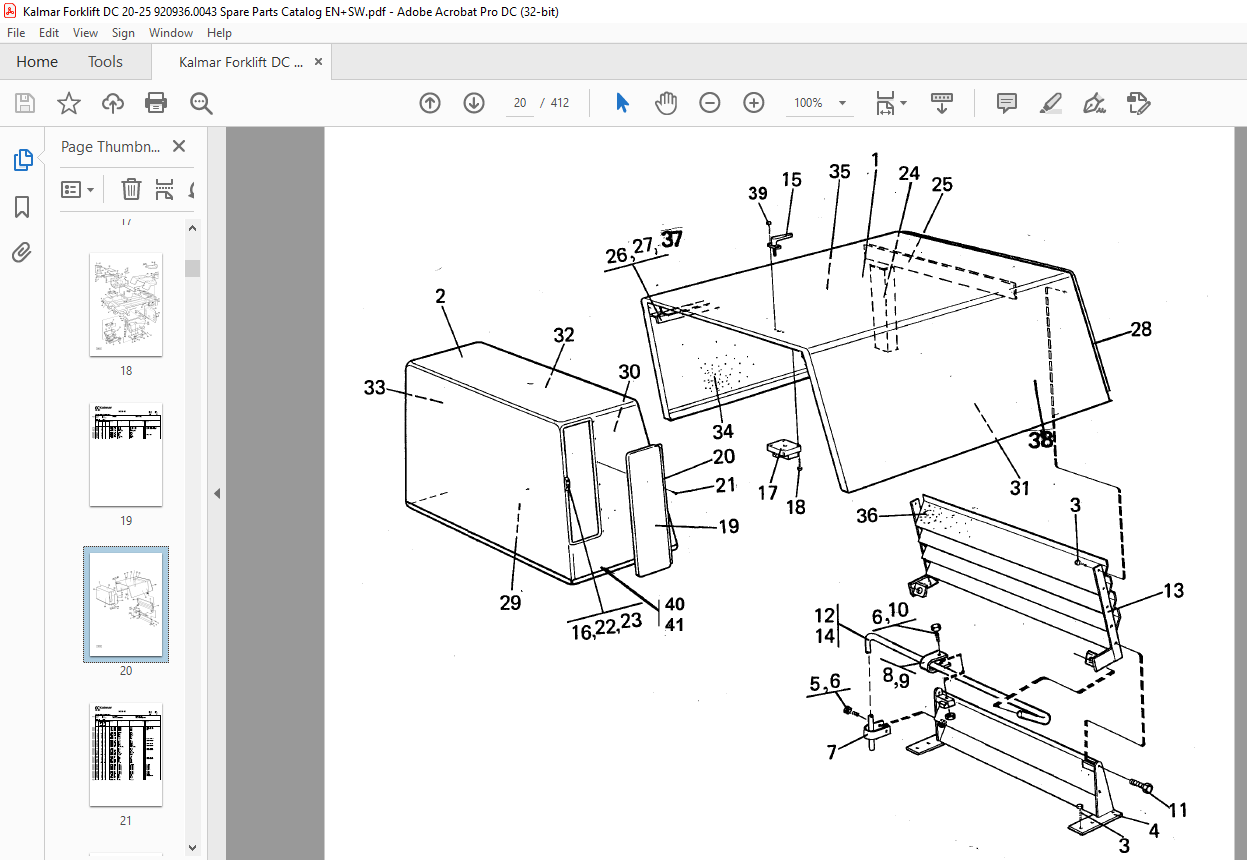The height and width of the screenshot is (860, 1247).
Task: Select the Kalmar Forklift document tab
Action: click(x=241, y=62)
